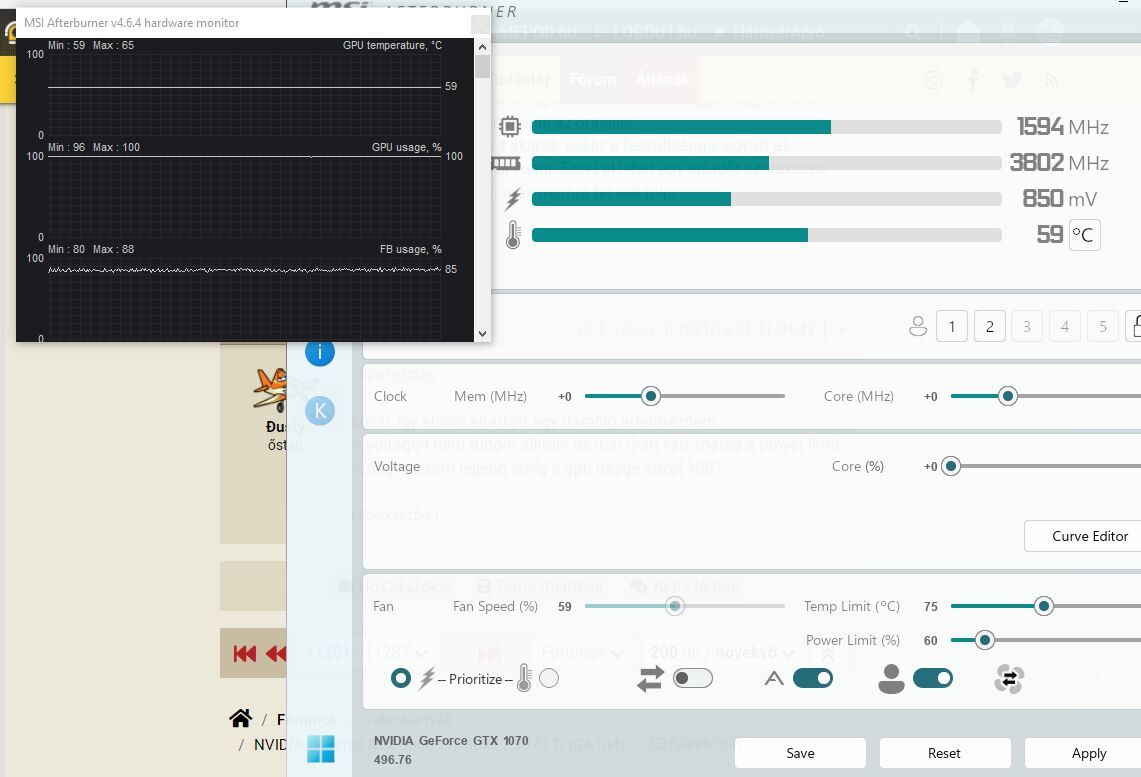Click the prioritize lightning bolt icon
The width and height of the screenshot is (1141, 777).
pos(426,679)
